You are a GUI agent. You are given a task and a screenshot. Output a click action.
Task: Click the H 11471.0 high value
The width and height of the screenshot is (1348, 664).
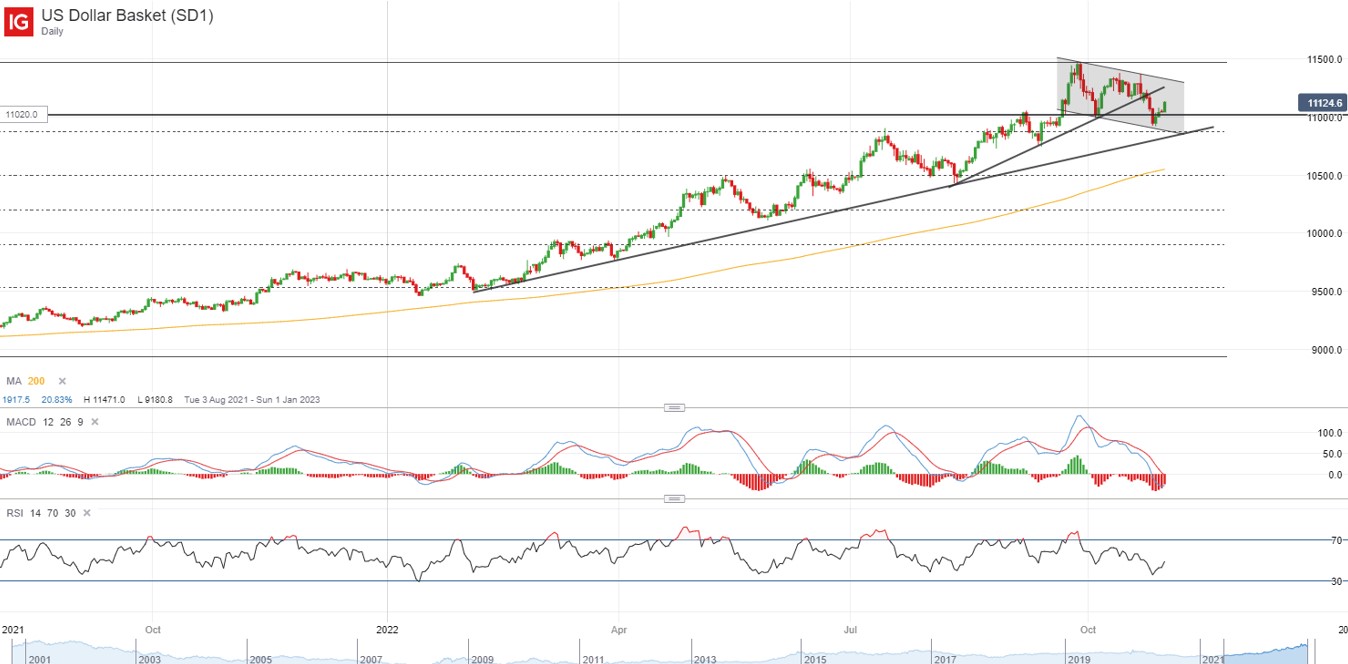[106, 399]
